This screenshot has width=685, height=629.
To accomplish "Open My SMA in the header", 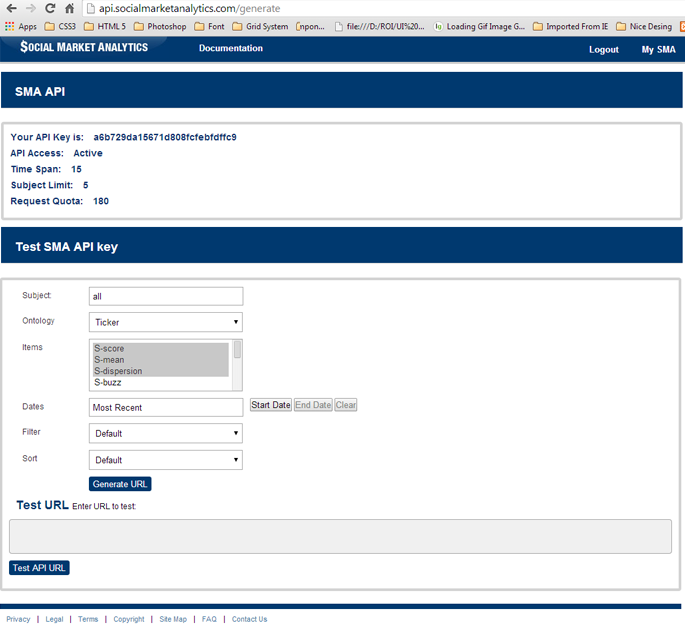I will (x=658, y=49).
